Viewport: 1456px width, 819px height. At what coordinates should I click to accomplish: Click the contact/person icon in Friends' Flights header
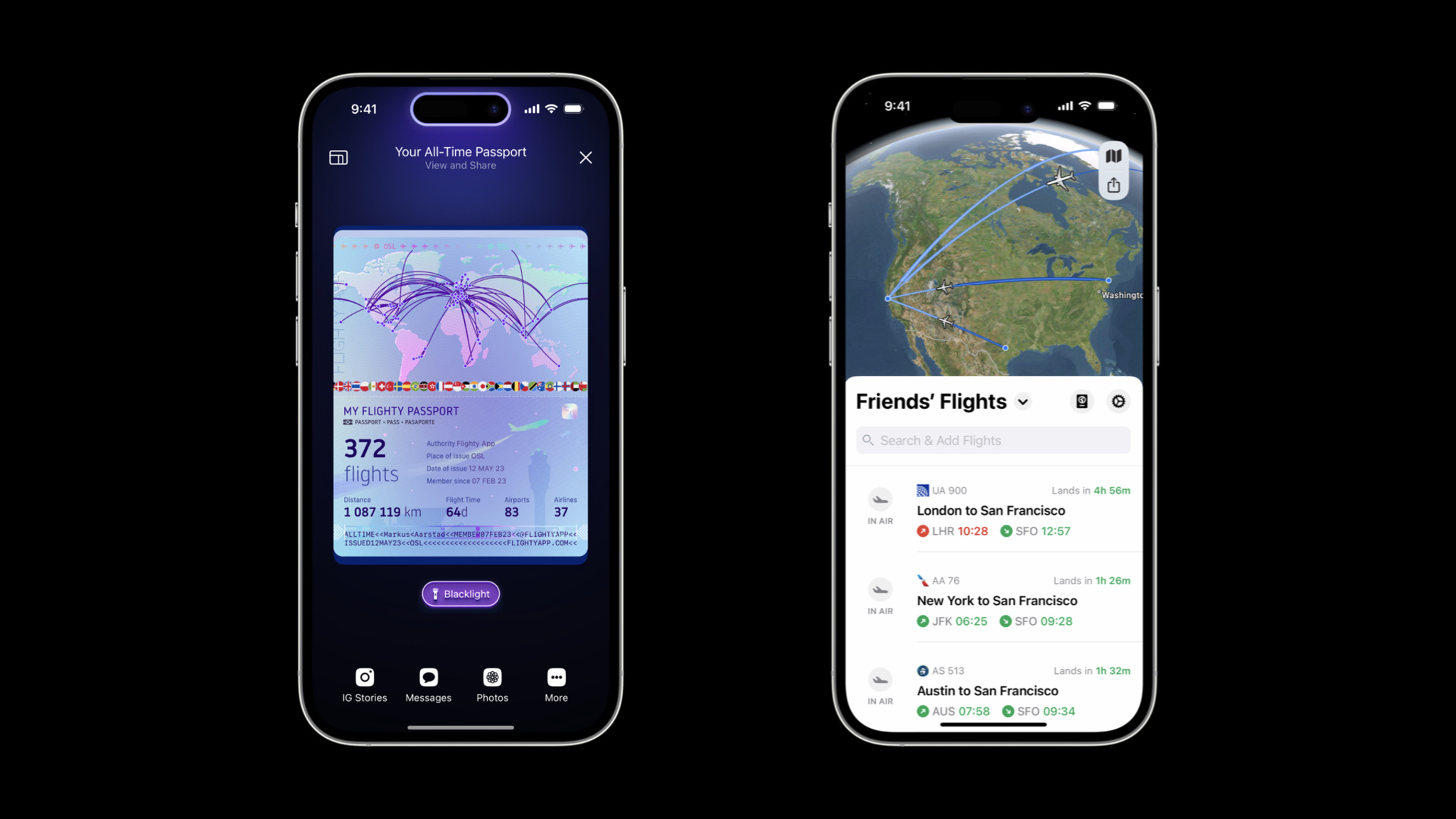click(x=1081, y=401)
